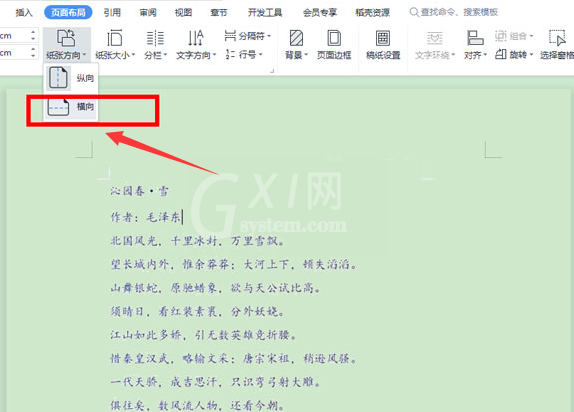Viewport: 574px width, 412px height.
Task: Expand the 分栏 dropdown arrow
Action: click(165, 55)
